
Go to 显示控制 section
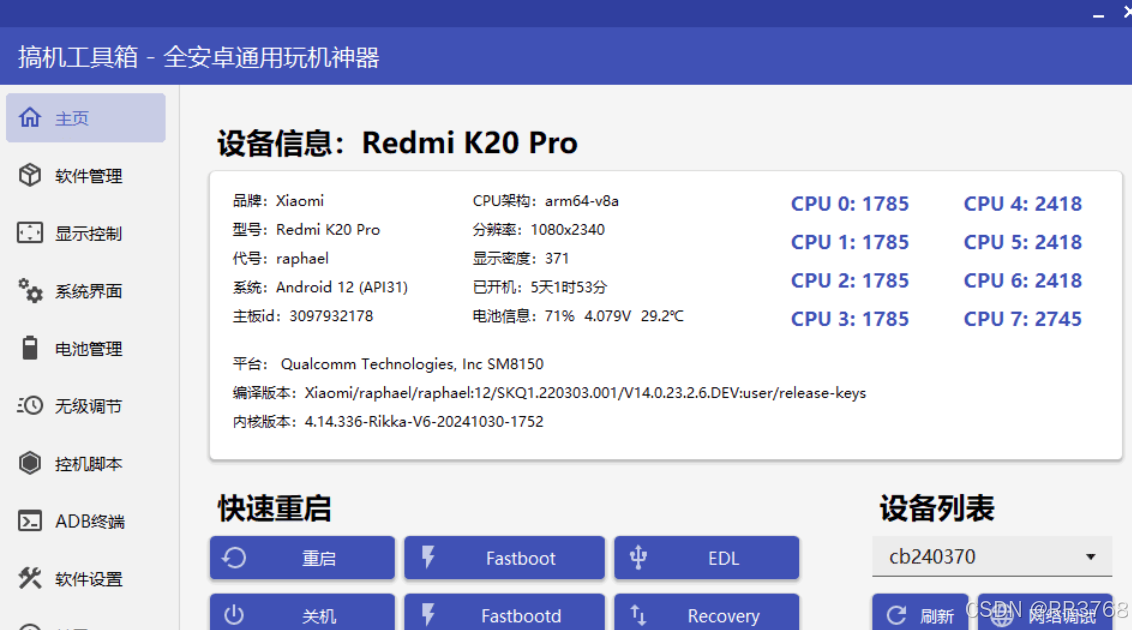pos(86,233)
